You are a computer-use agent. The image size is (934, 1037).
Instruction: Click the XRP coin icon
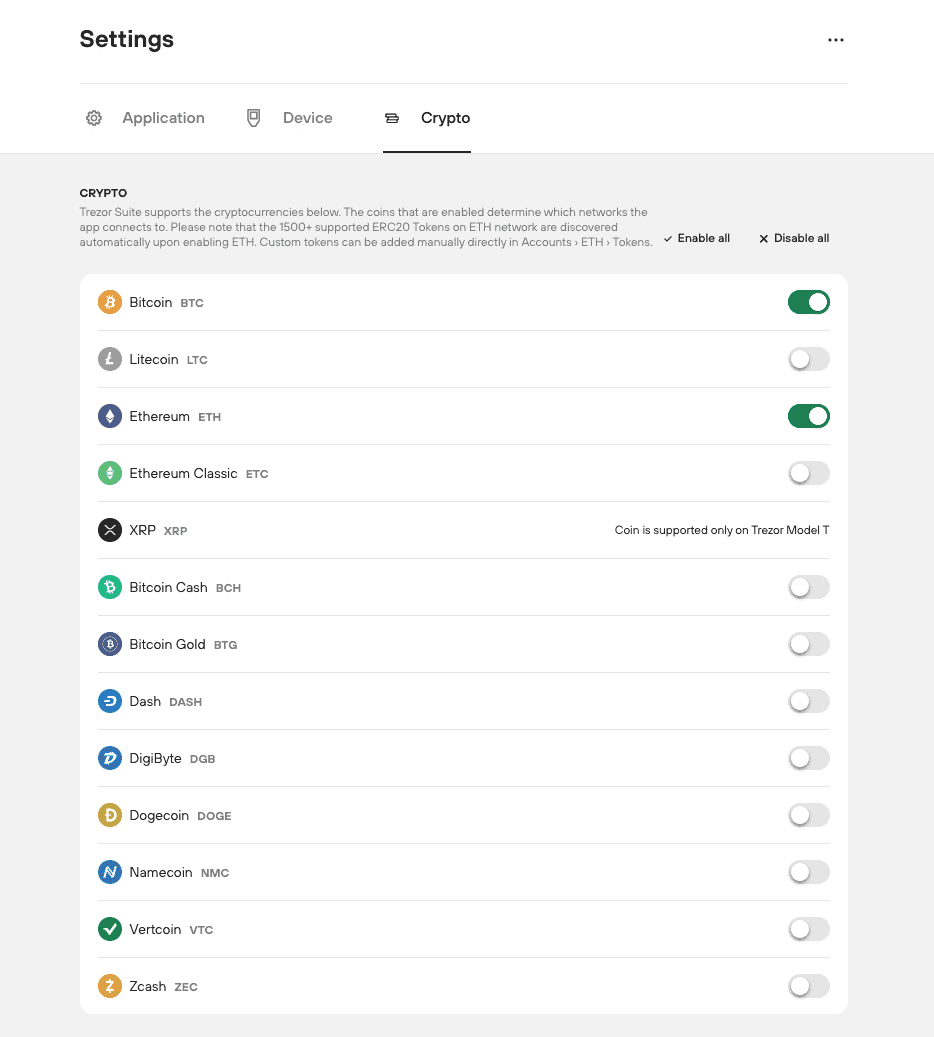point(110,530)
